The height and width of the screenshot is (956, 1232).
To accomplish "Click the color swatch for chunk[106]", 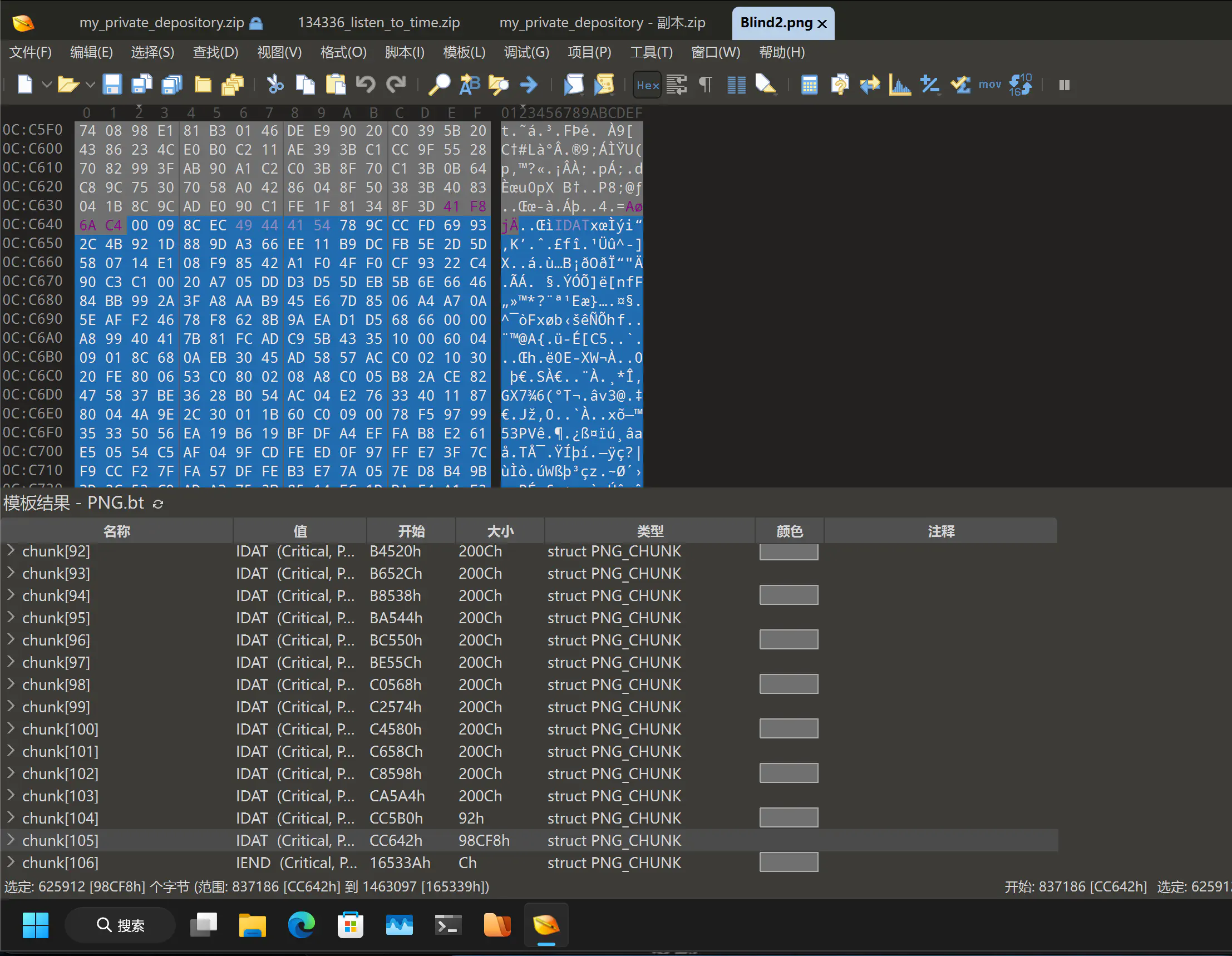I will [x=788, y=862].
